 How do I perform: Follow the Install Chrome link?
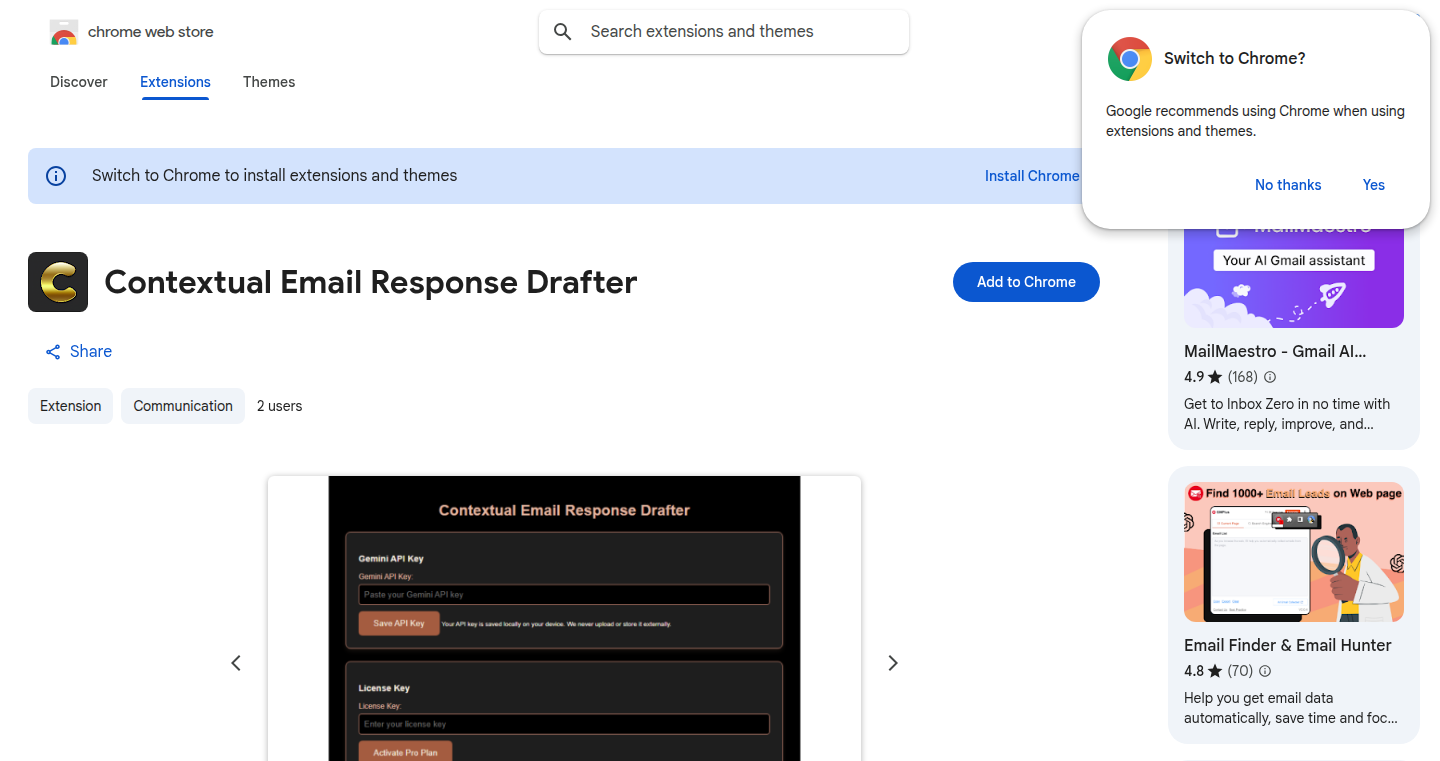pyautogui.click(x=1032, y=176)
